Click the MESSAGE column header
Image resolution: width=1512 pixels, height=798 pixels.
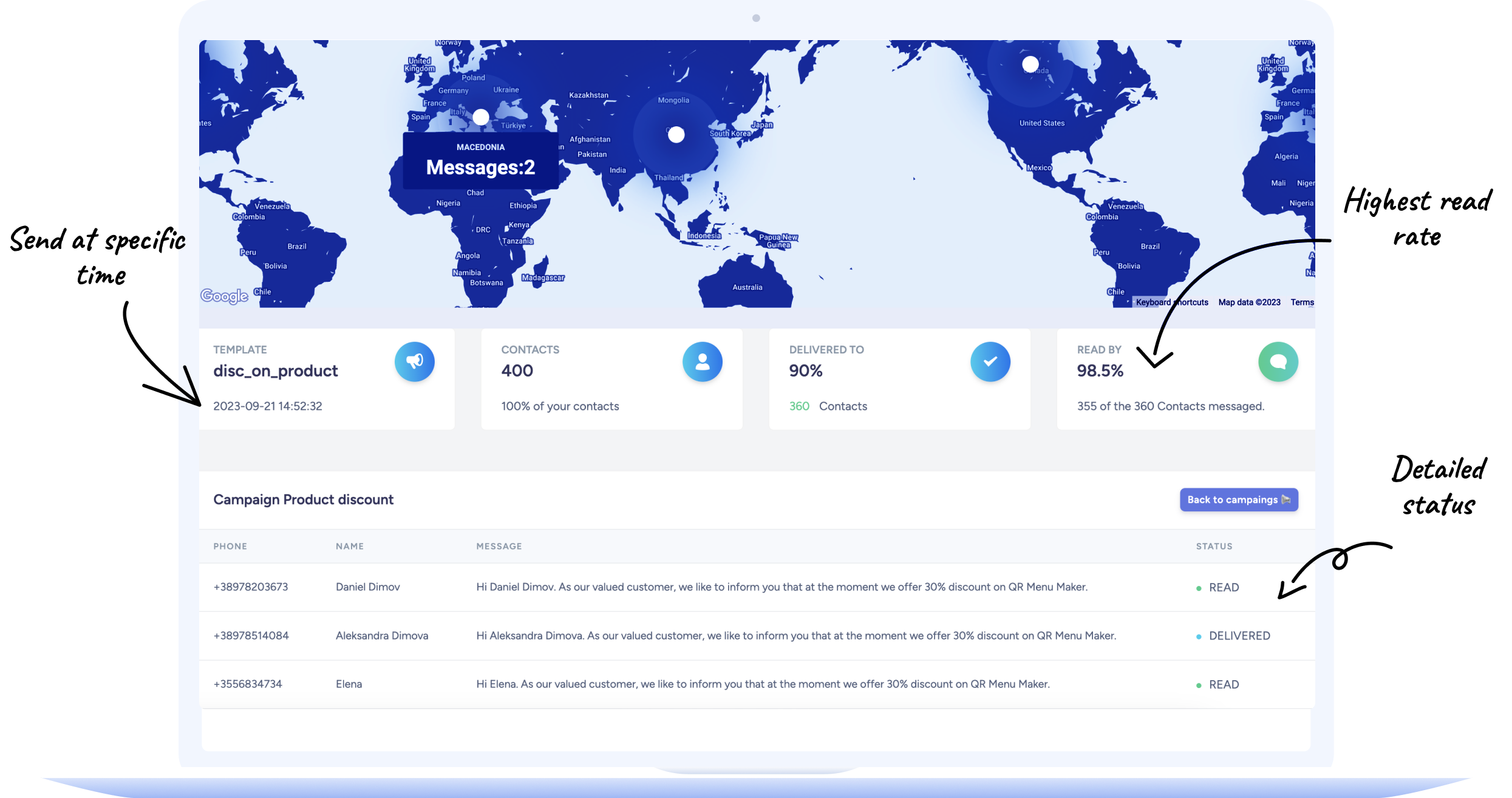(499, 546)
